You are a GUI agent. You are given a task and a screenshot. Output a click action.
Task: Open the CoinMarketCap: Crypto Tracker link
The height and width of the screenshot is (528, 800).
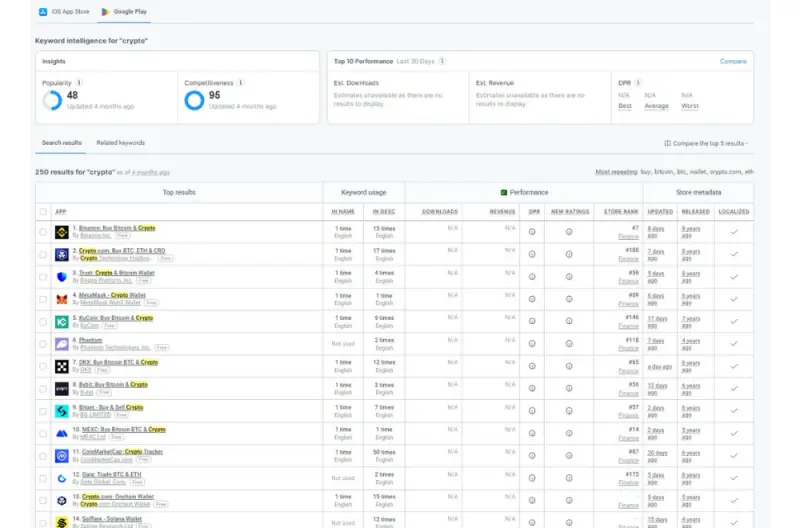122,451
